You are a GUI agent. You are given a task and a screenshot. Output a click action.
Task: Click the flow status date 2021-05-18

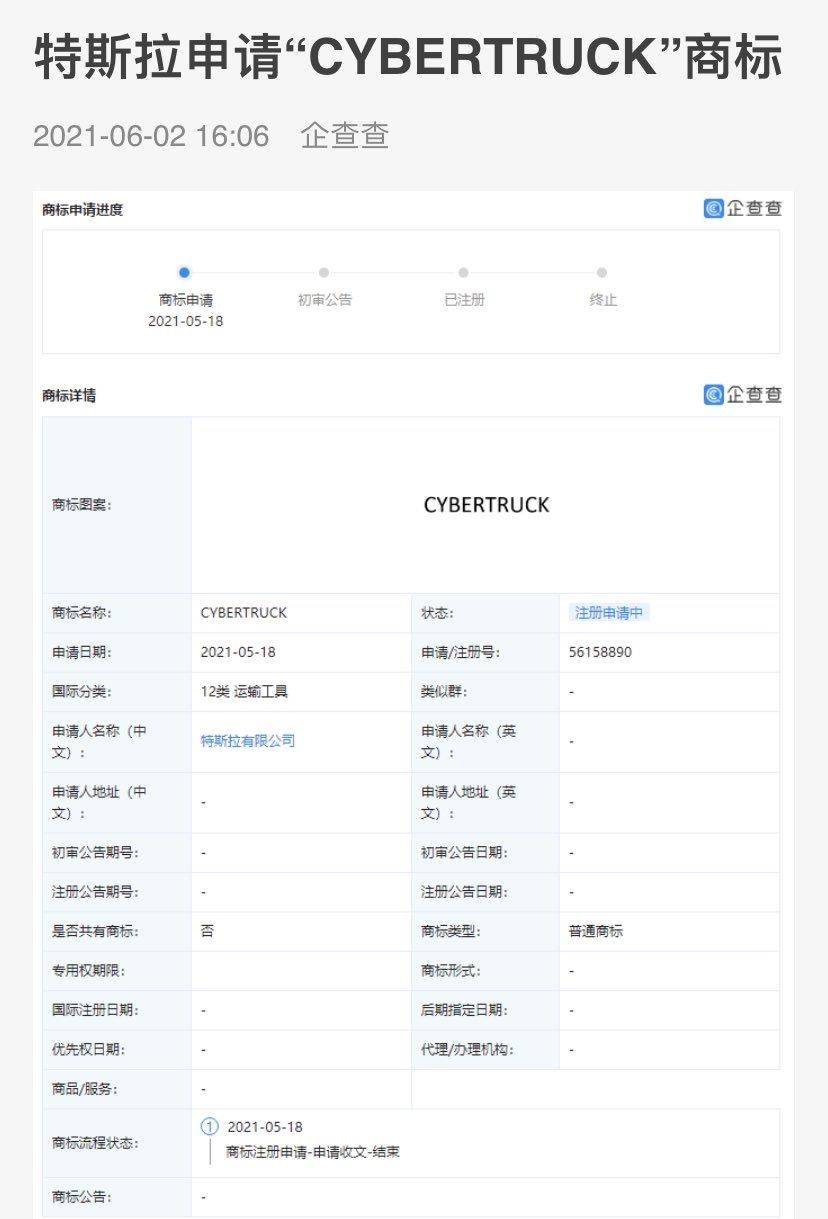pyautogui.click(x=265, y=1127)
